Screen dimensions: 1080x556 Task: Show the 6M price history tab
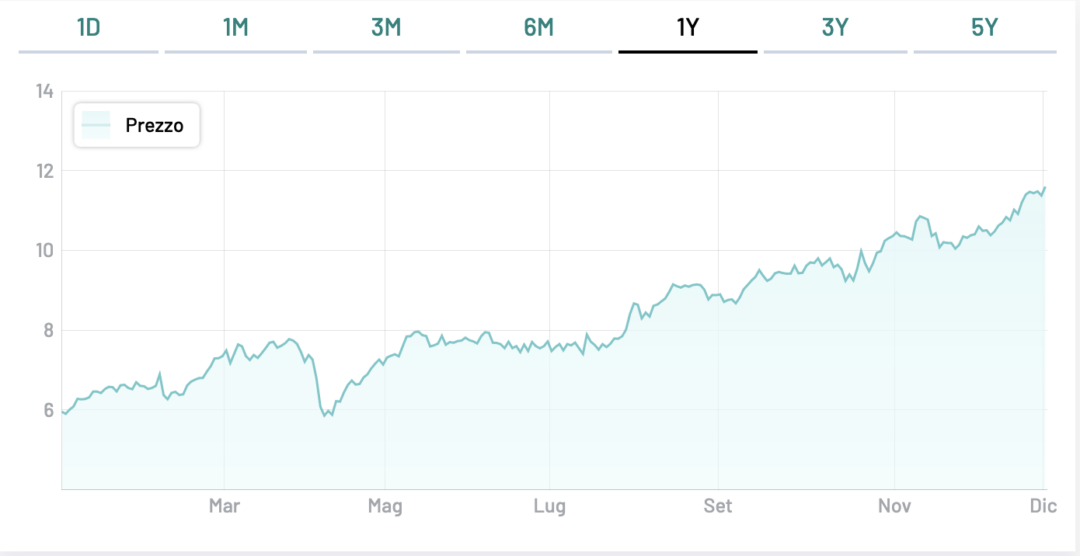point(538,27)
